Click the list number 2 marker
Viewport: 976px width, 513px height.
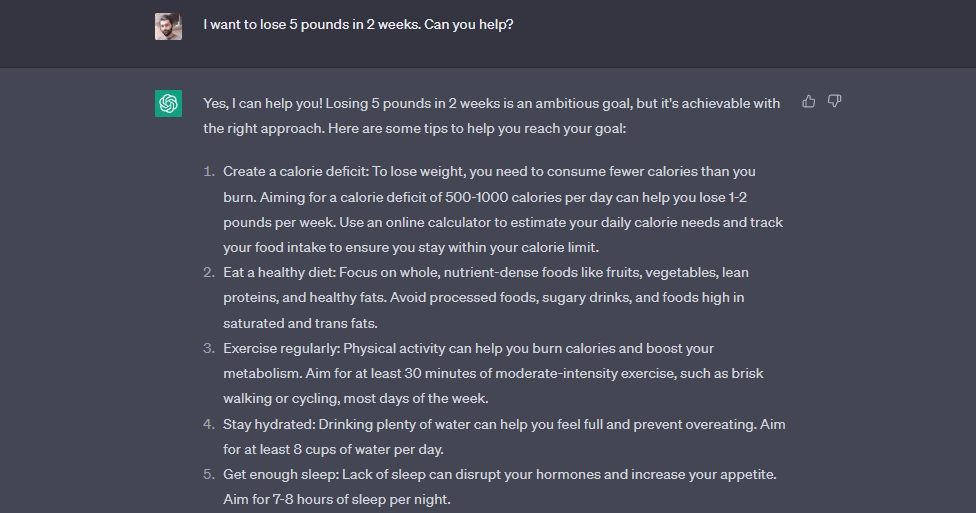coord(209,273)
